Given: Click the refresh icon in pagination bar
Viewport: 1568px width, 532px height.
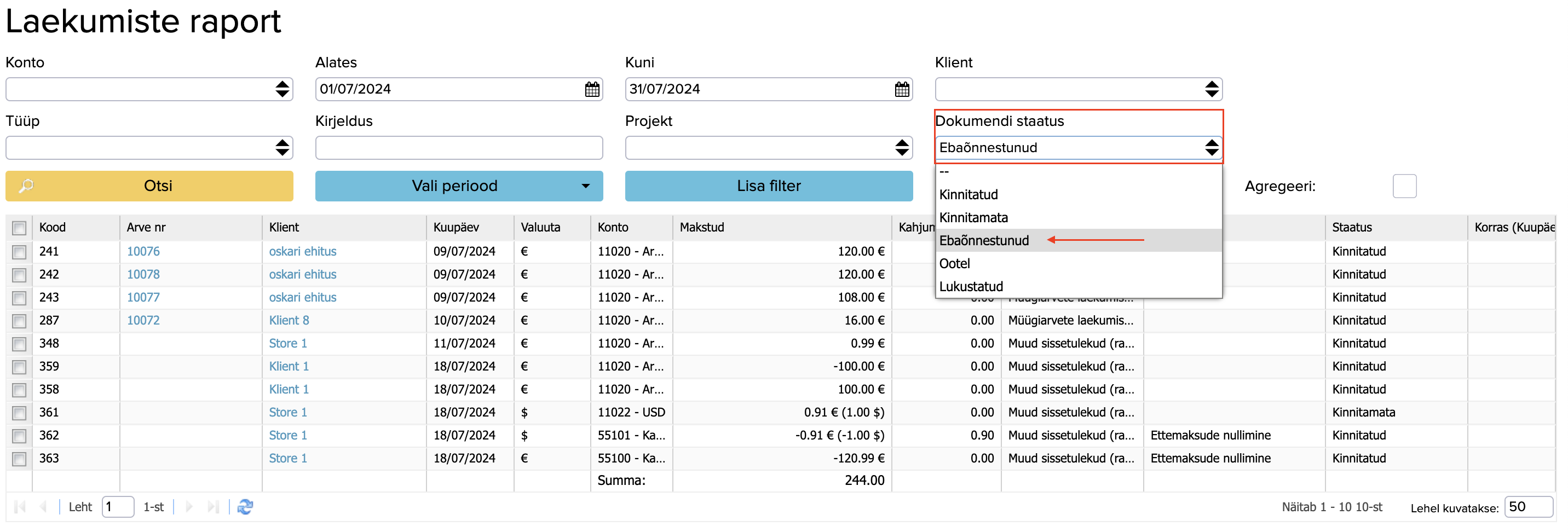Looking at the screenshot, I should (245, 506).
